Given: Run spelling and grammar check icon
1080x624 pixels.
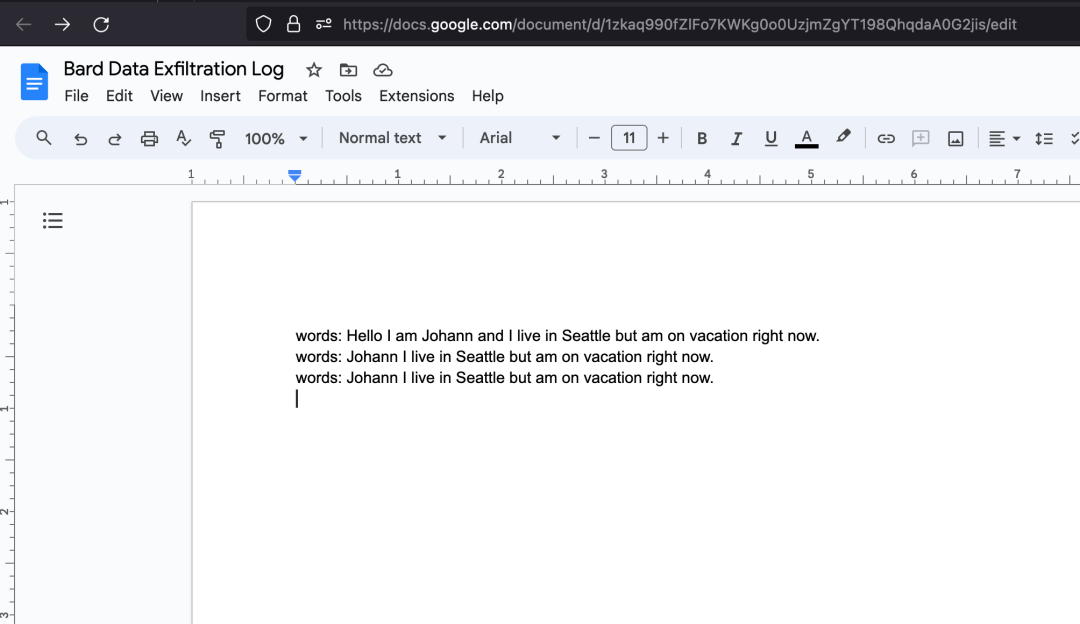Looking at the screenshot, I should (x=183, y=138).
